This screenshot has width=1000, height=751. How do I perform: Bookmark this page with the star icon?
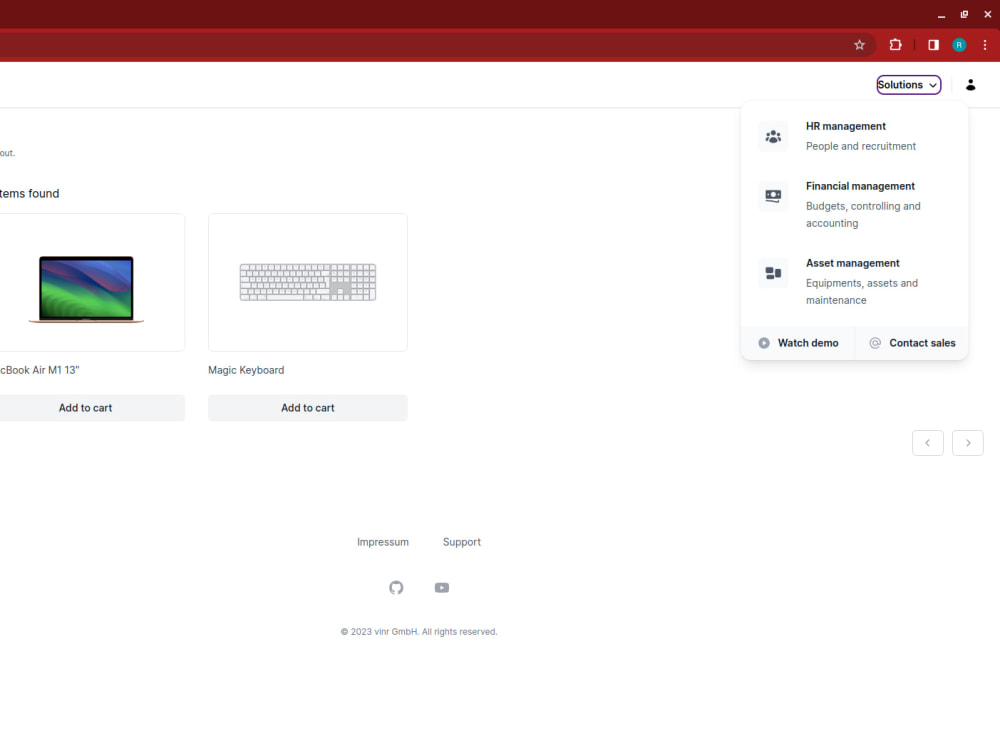[x=859, y=45]
